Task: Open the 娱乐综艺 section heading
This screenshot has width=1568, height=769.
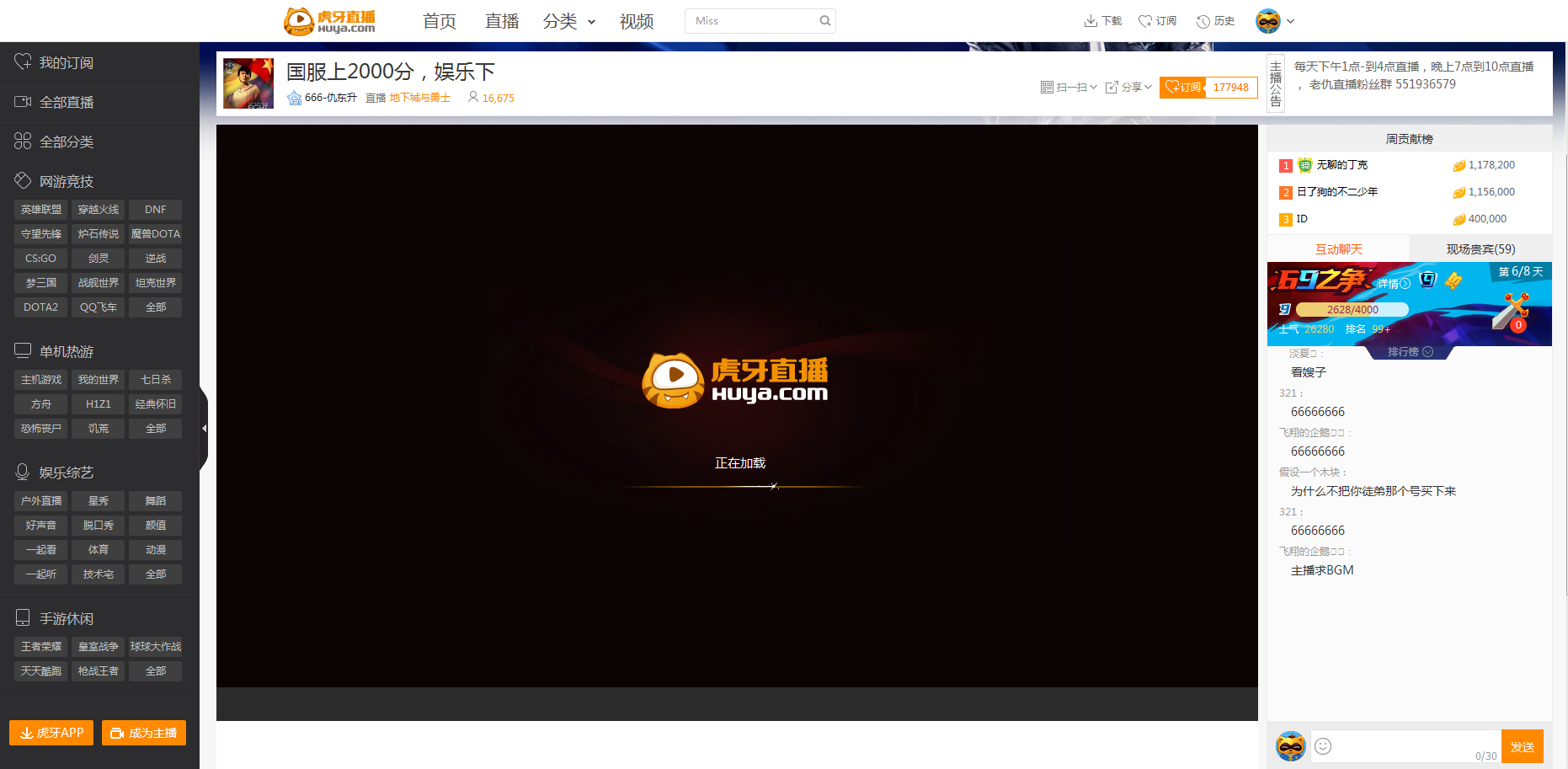Action: coord(54,473)
